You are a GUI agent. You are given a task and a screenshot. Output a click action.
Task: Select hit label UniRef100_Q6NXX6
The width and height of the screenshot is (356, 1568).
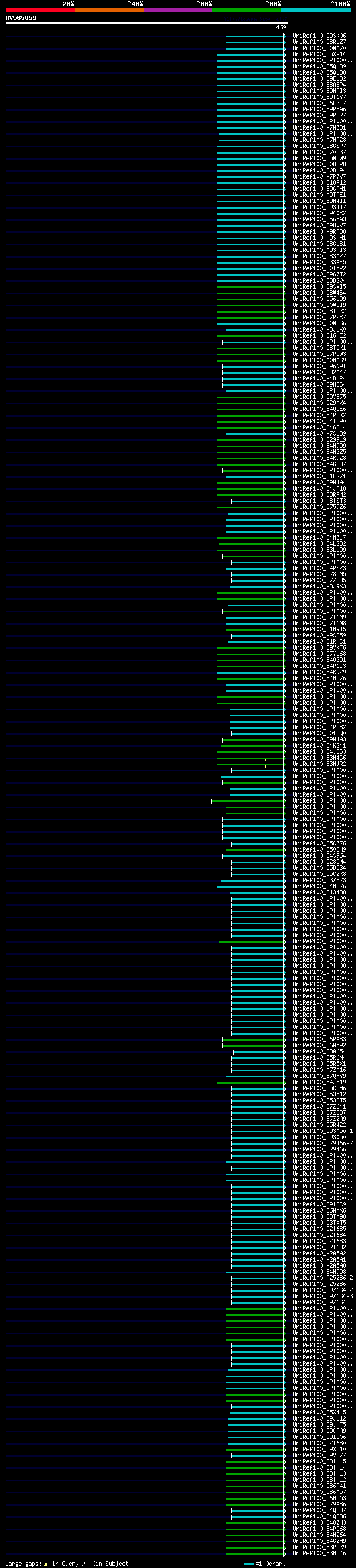pos(319,1211)
